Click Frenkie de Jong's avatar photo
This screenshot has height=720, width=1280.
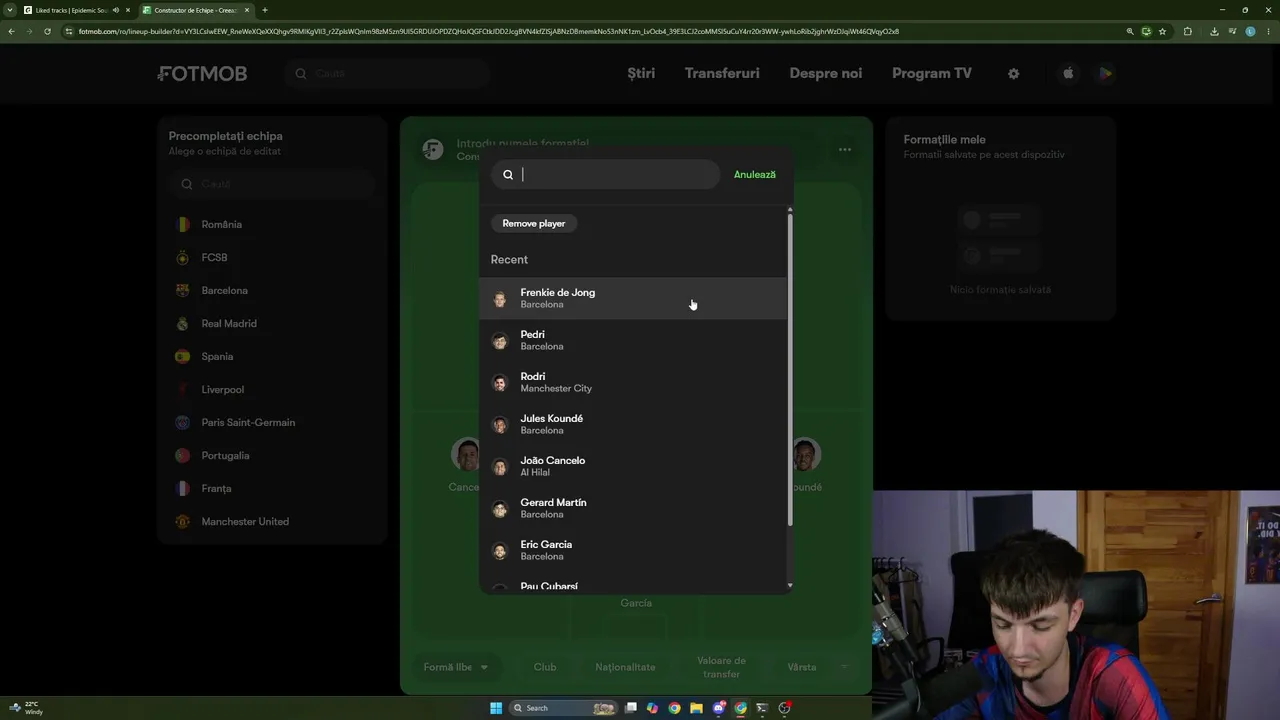500,299
